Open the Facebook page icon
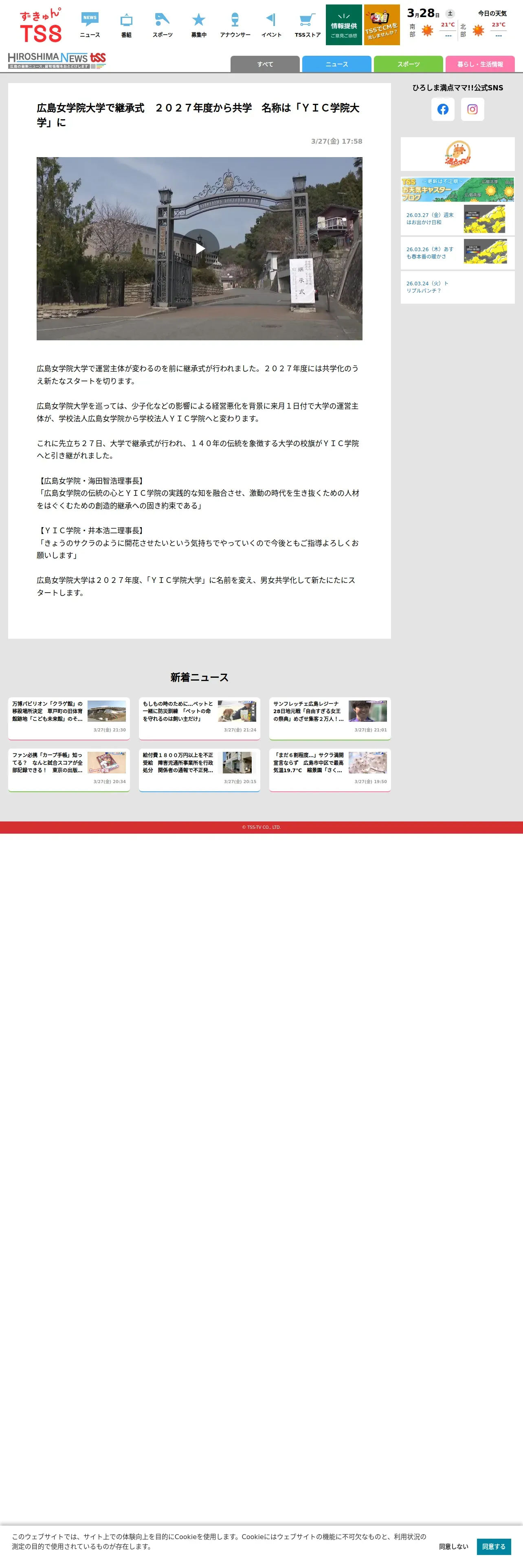Screen dimensions: 523x1568 [x=443, y=109]
